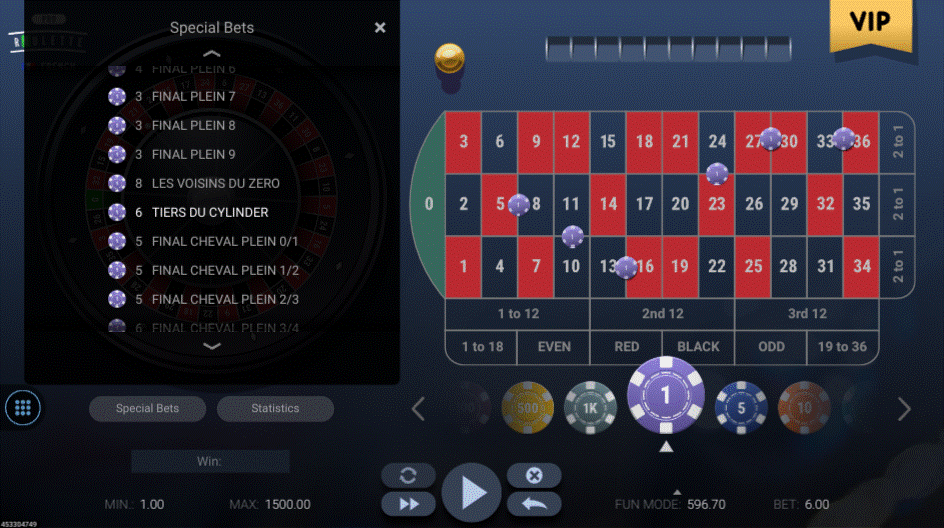Clear all bets with the X icon
Image resolution: width=944 pixels, height=528 pixels.
point(534,476)
